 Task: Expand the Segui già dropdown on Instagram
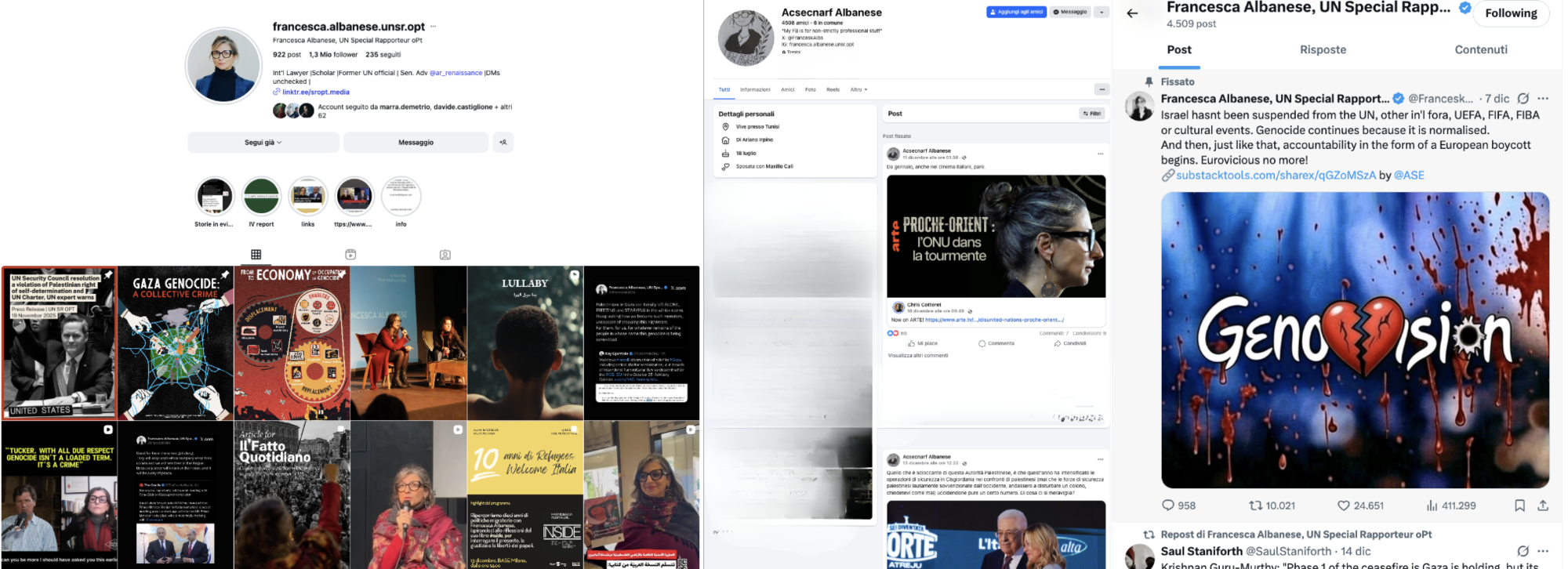pos(263,143)
